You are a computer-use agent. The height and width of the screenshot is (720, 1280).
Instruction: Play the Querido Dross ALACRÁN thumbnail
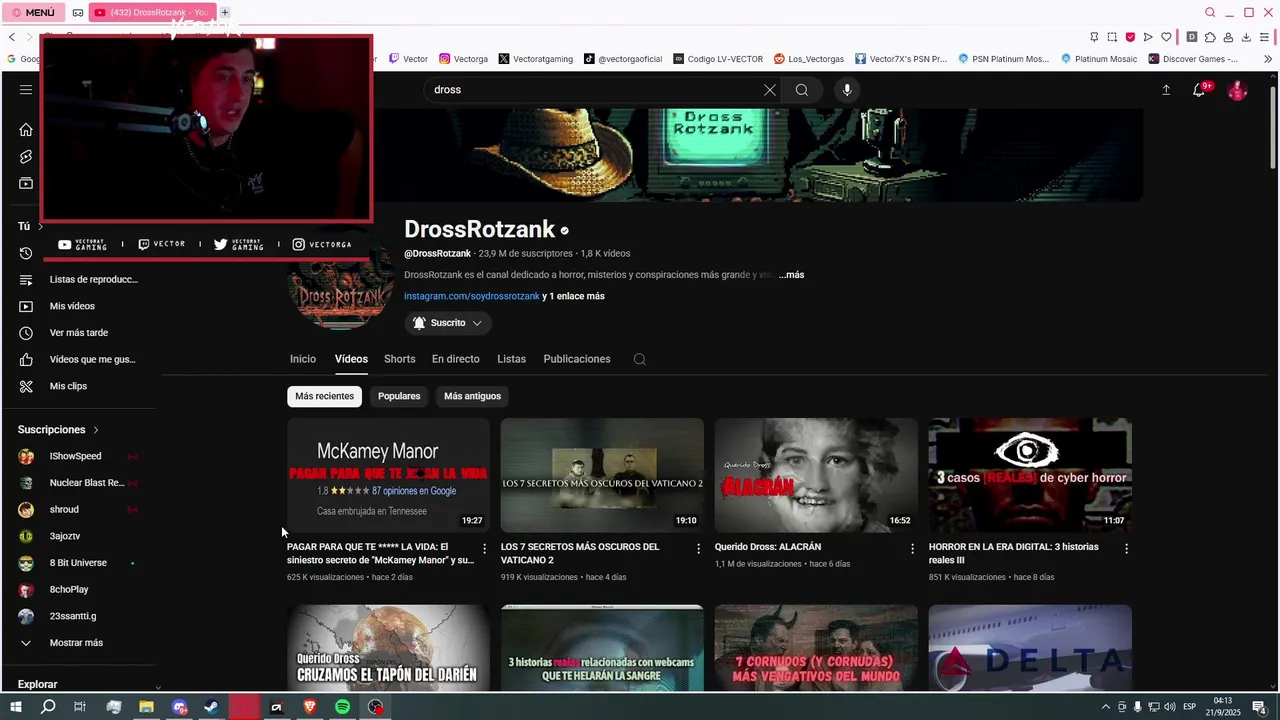coord(816,475)
